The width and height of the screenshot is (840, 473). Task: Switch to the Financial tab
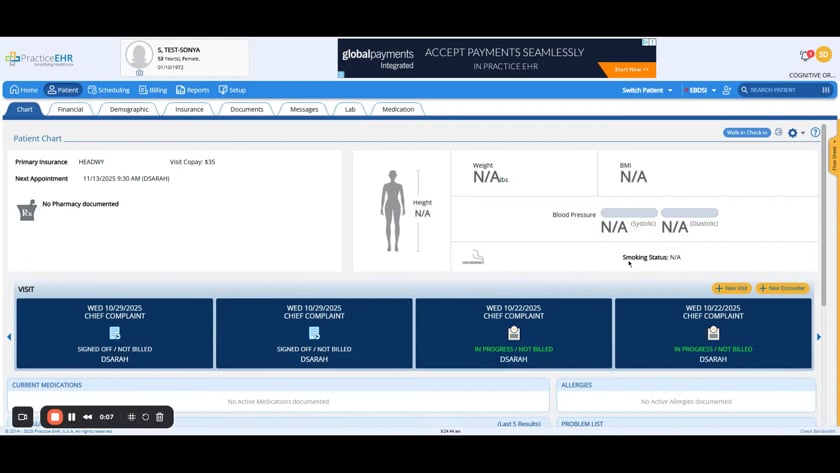[70, 109]
